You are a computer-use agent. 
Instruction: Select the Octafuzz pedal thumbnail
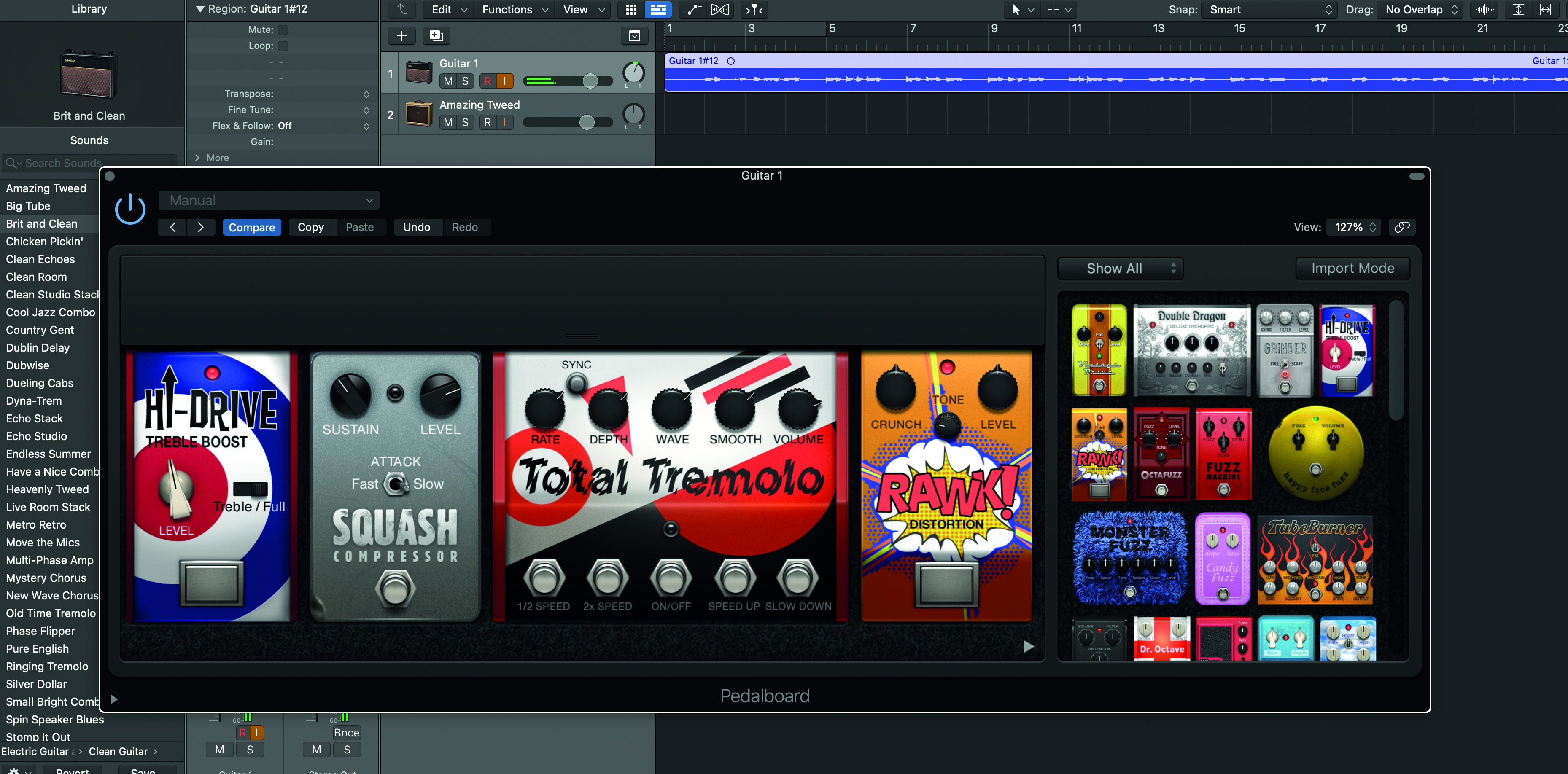[1161, 454]
